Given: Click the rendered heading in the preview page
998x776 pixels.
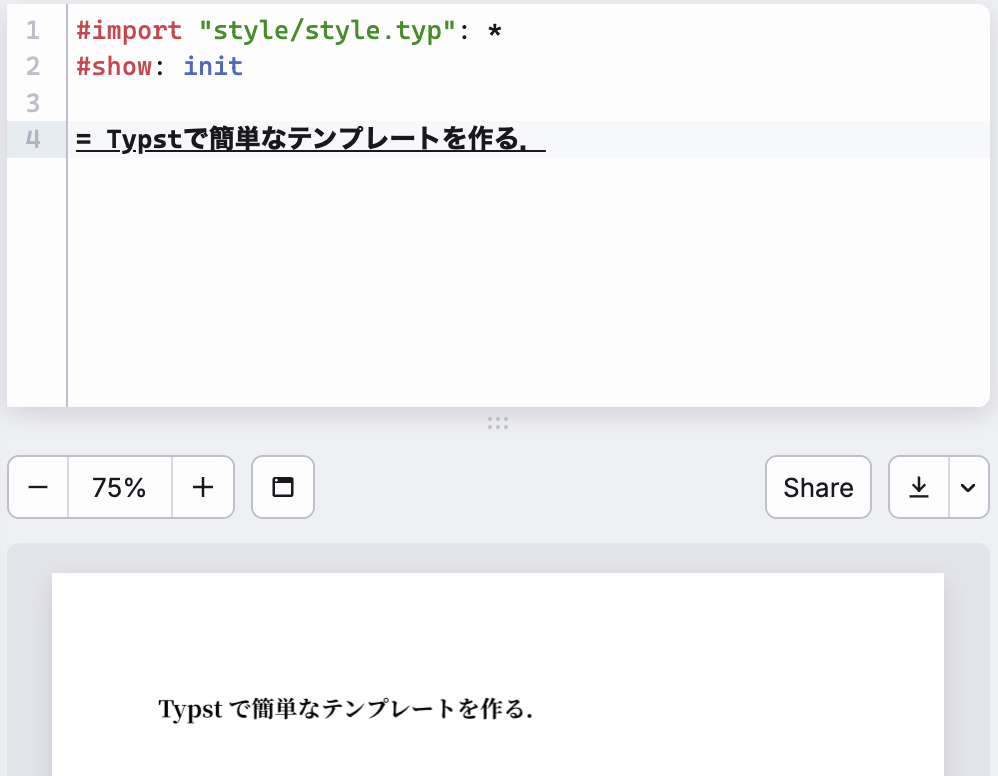Looking at the screenshot, I should click(x=345, y=710).
